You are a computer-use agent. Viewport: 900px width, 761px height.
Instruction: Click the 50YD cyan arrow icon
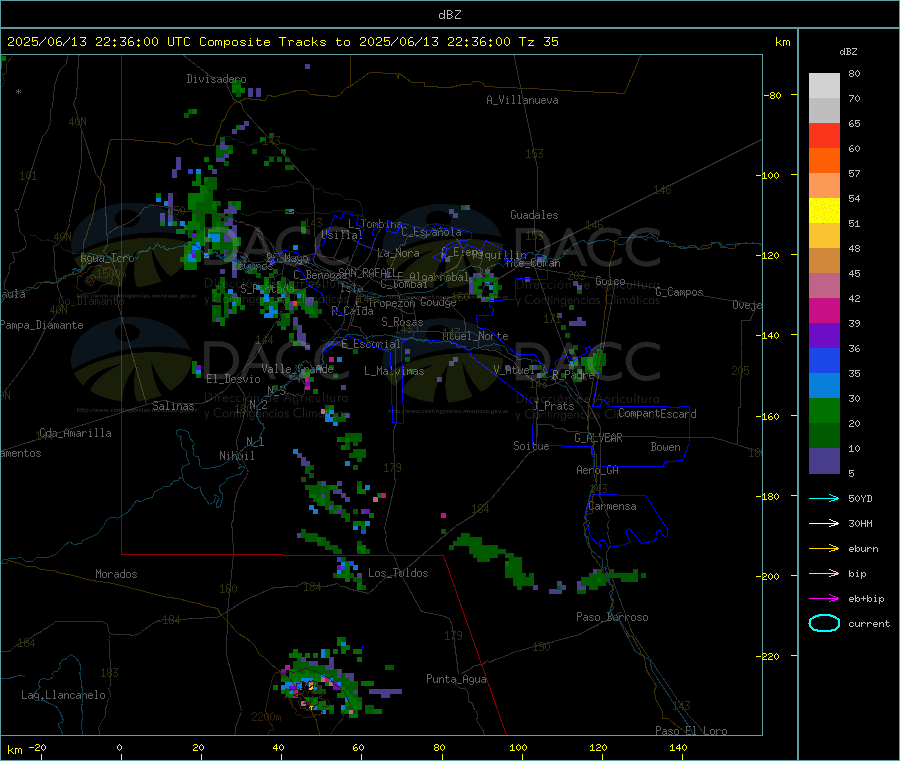(x=824, y=498)
